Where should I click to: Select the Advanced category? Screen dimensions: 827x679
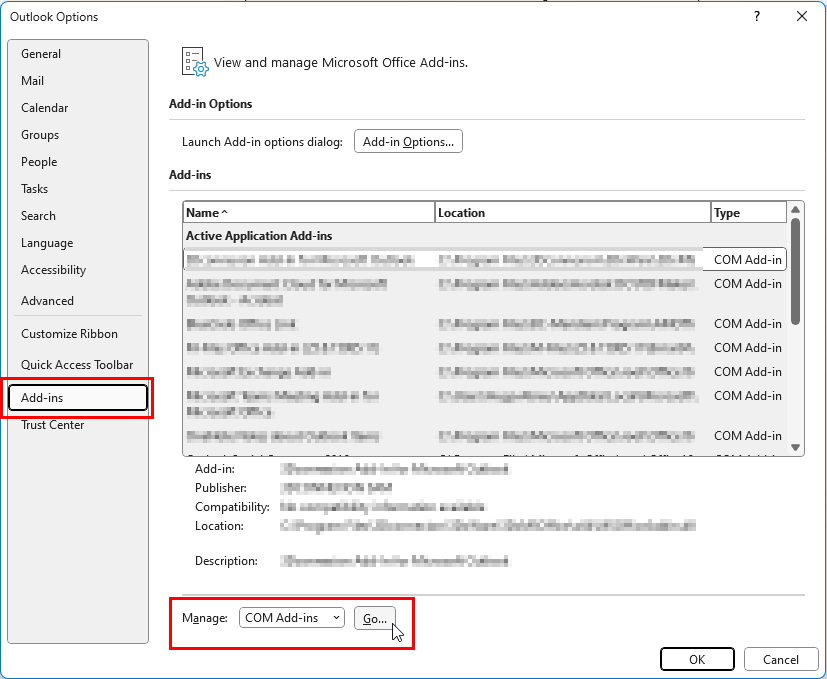point(47,301)
